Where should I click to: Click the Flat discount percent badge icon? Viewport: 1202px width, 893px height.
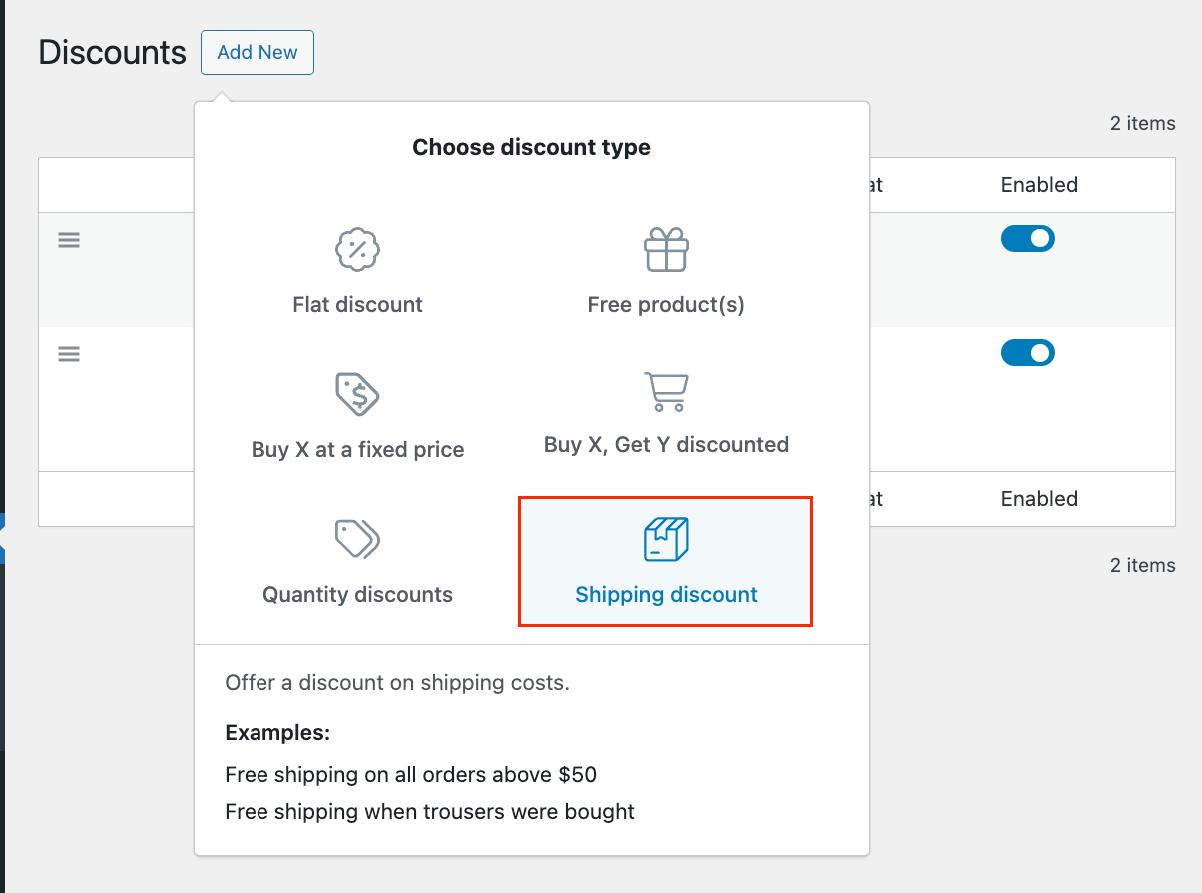click(x=357, y=250)
